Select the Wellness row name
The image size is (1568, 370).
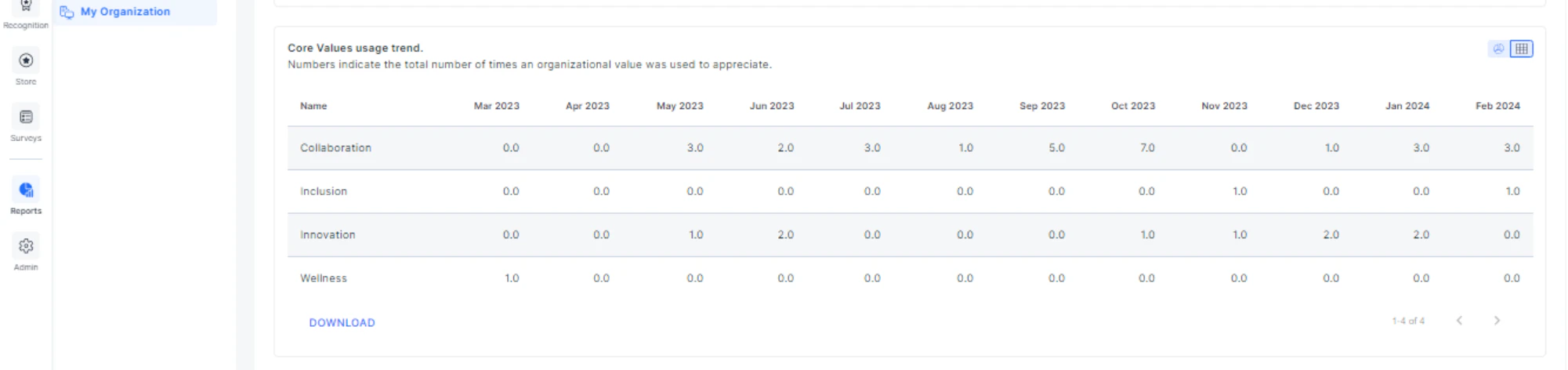[323, 278]
